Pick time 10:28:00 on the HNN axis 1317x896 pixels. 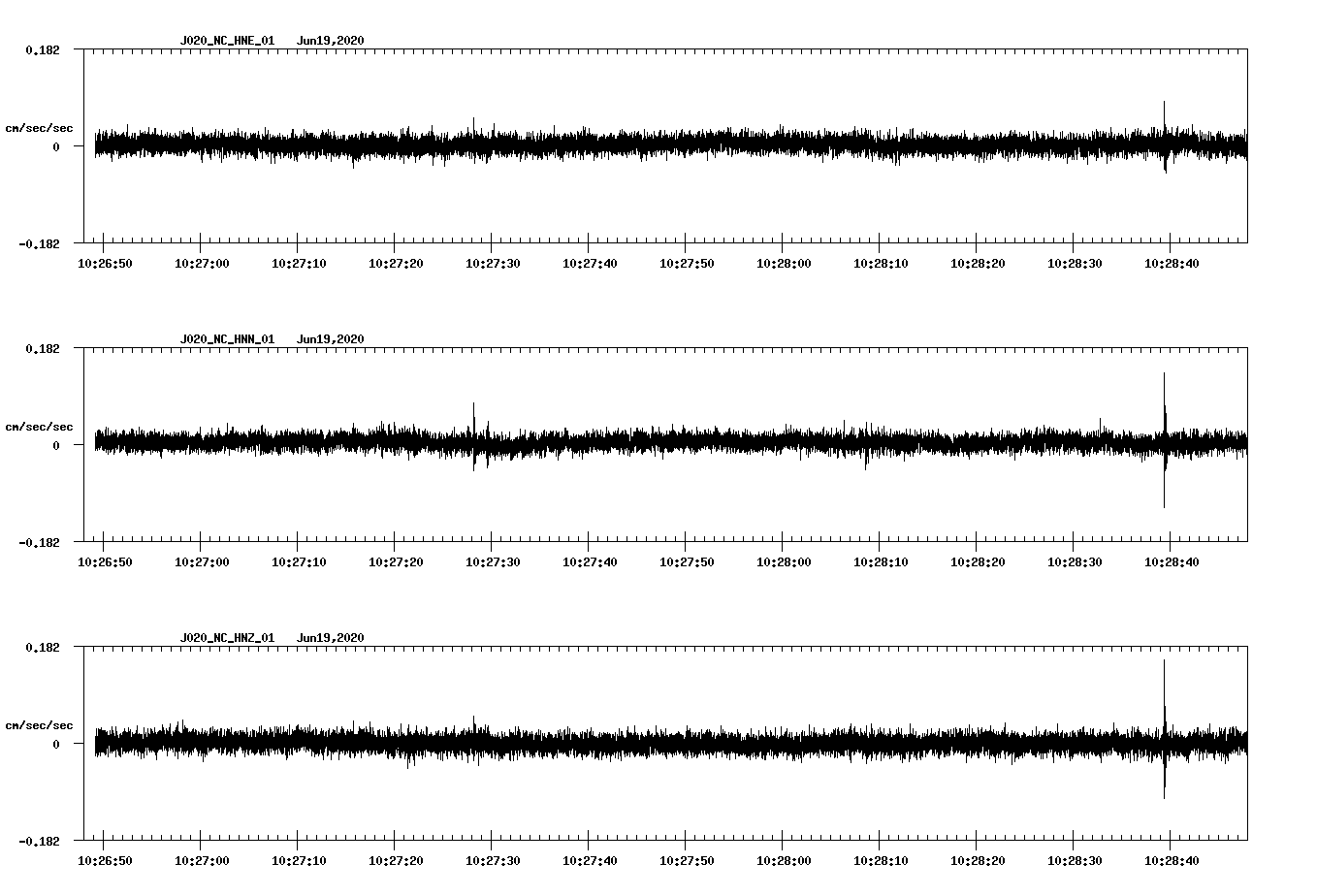pyautogui.click(x=784, y=562)
